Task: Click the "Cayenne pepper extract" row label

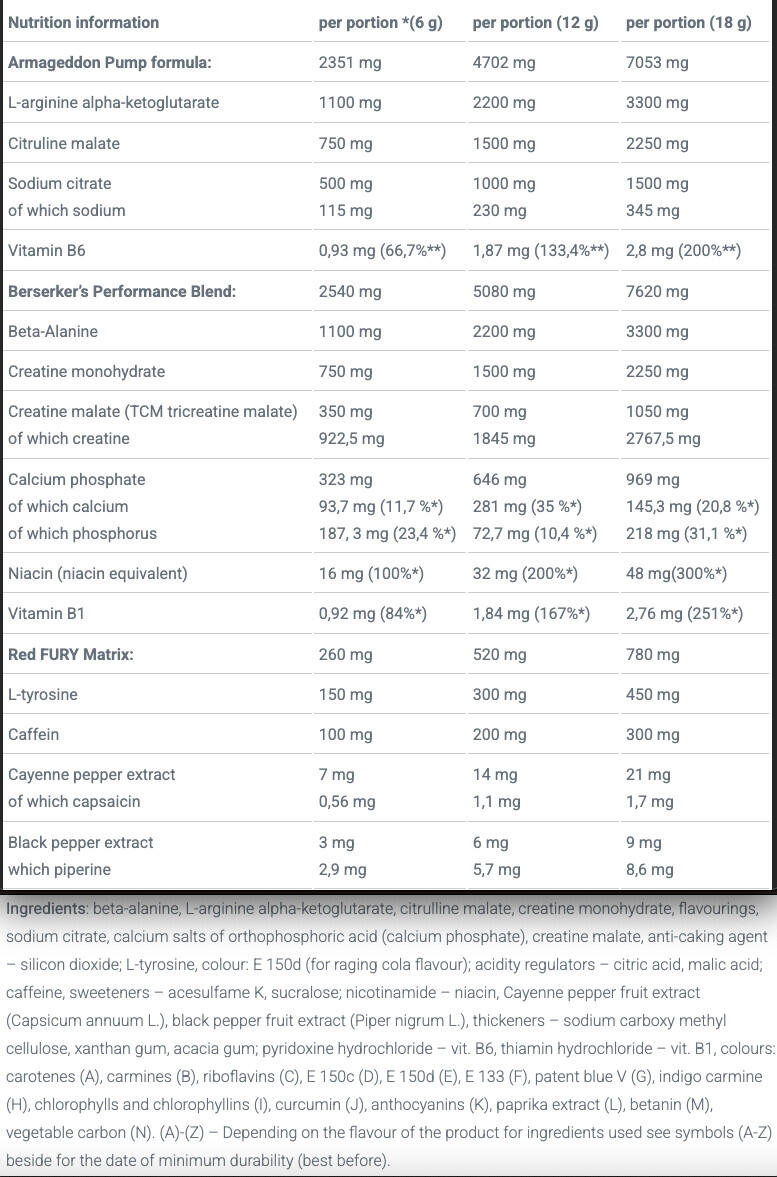Action: (x=92, y=774)
